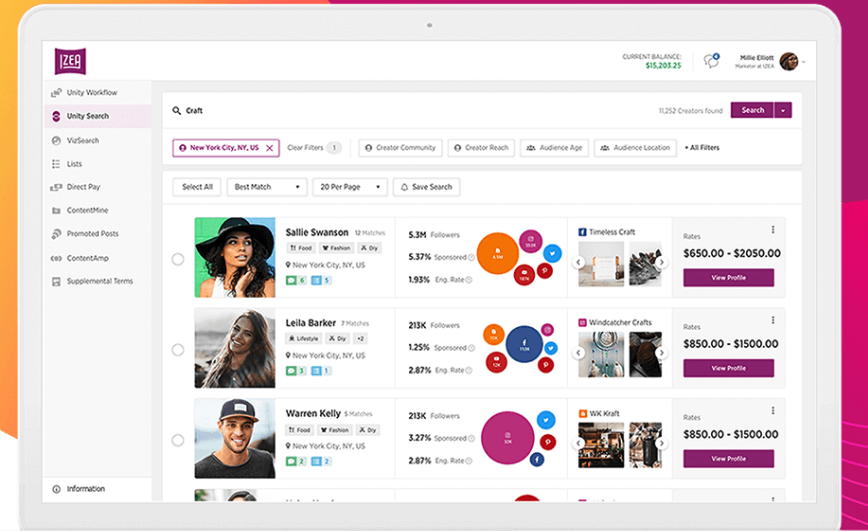Open the 20 Per Page dropdown
The height and width of the screenshot is (531, 868).
pos(349,187)
